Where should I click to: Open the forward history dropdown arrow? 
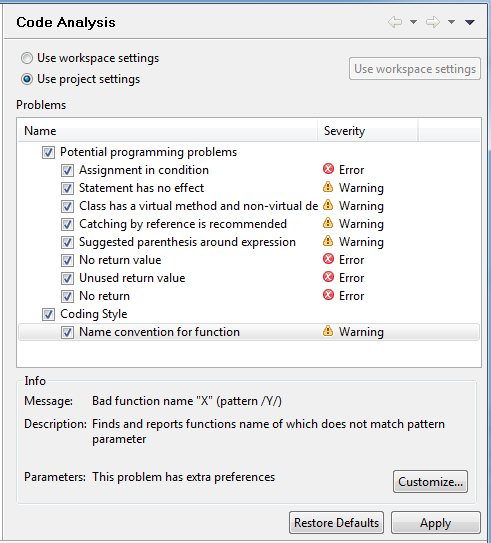(451, 22)
